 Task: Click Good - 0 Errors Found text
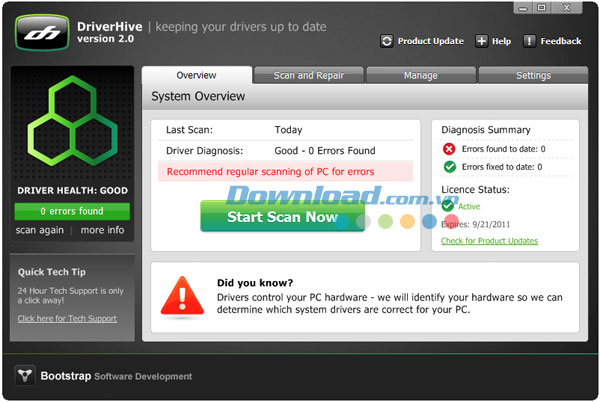(x=325, y=151)
